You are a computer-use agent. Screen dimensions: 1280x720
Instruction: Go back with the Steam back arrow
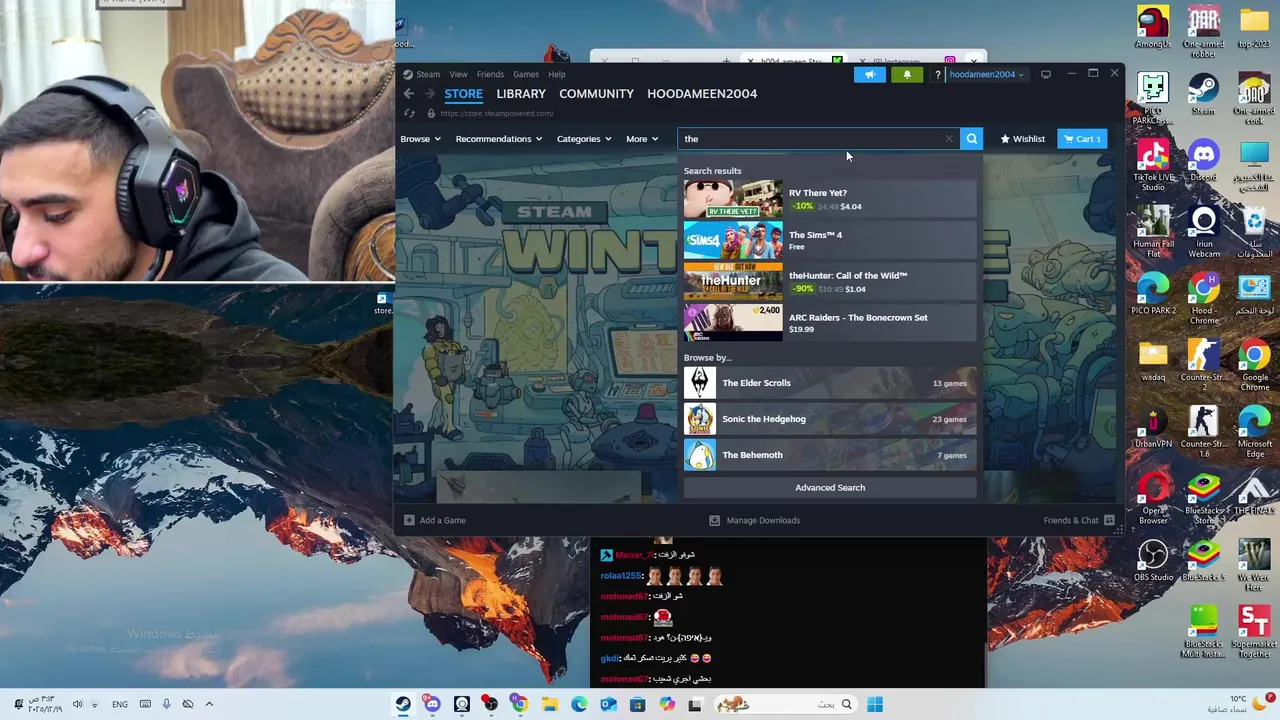point(408,93)
